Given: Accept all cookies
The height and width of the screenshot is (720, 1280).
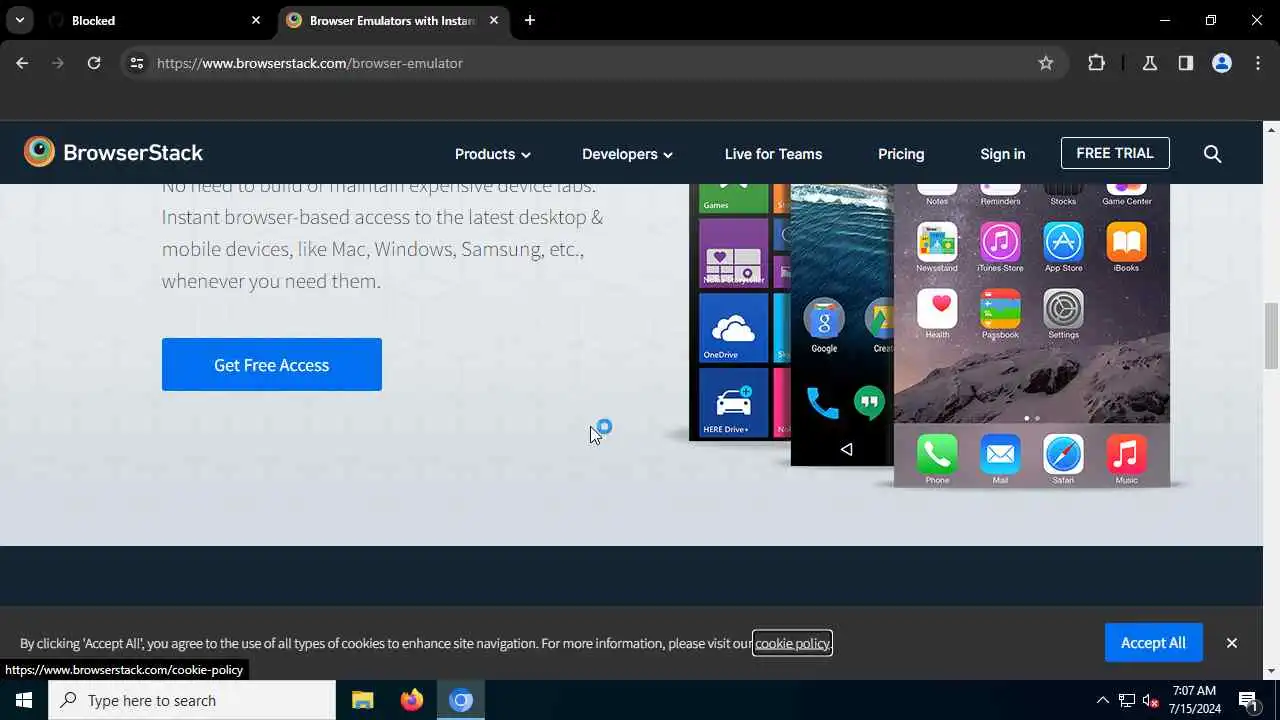Looking at the screenshot, I should tap(1153, 643).
